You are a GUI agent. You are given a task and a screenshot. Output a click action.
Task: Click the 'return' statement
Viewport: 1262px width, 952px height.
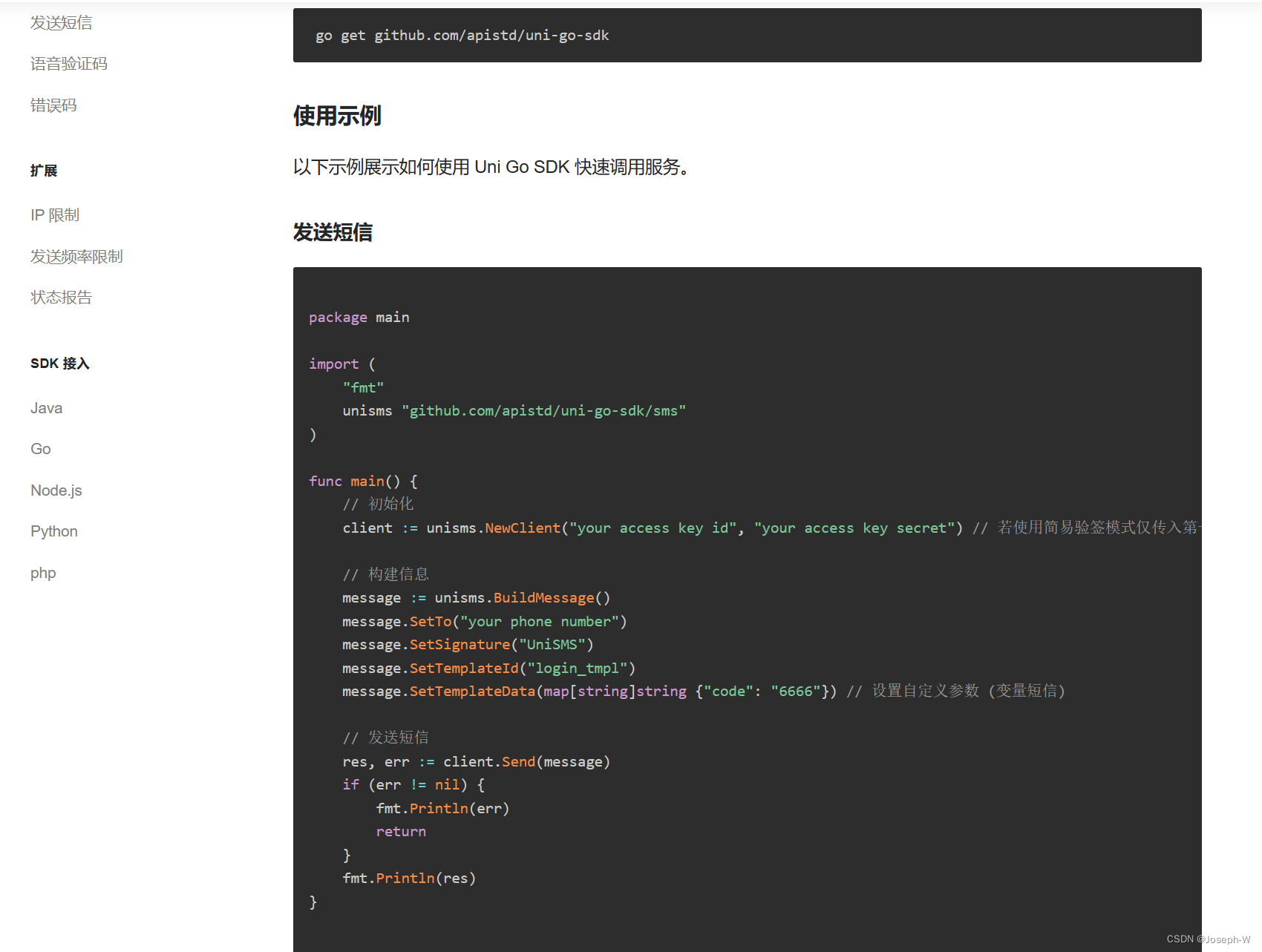coord(401,832)
